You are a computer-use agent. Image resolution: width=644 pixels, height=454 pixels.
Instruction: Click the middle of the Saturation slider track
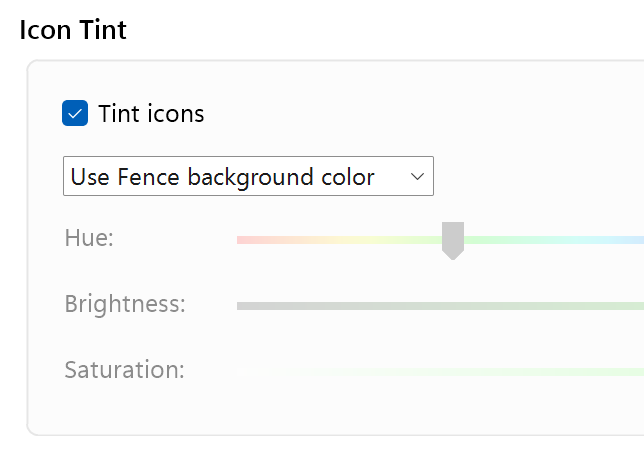point(440,371)
